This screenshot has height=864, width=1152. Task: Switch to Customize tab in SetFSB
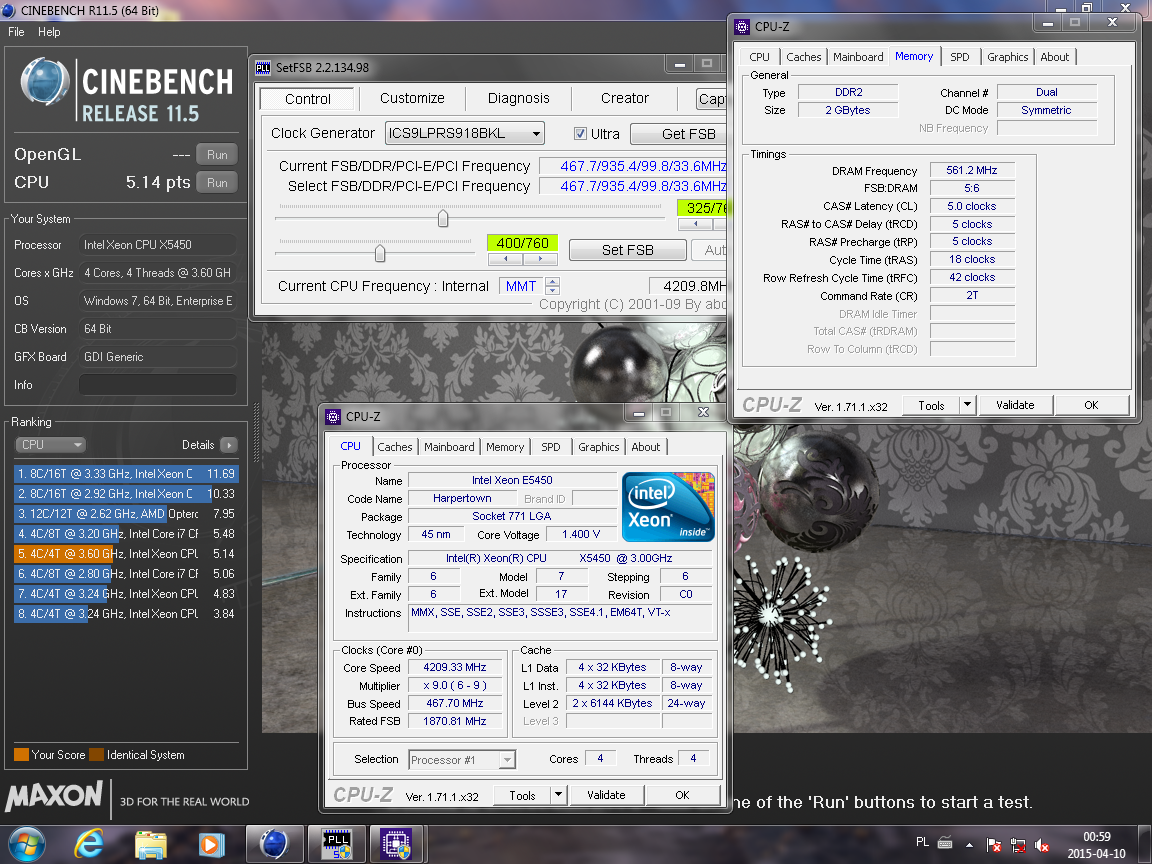pos(412,98)
